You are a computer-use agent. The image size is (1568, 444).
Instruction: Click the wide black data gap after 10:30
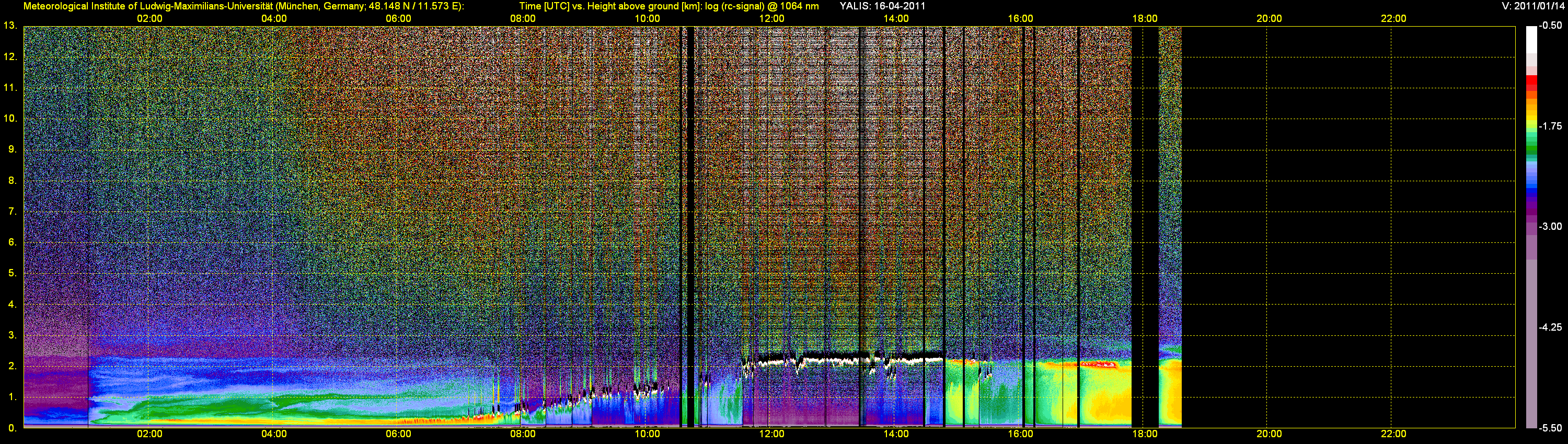coord(690,225)
